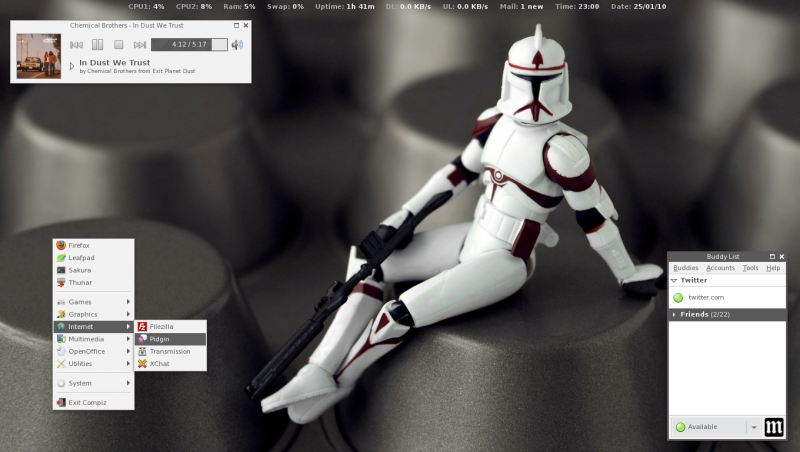The image size is (800, 452).
Task: Click the System menu icon
Action: 61,383
